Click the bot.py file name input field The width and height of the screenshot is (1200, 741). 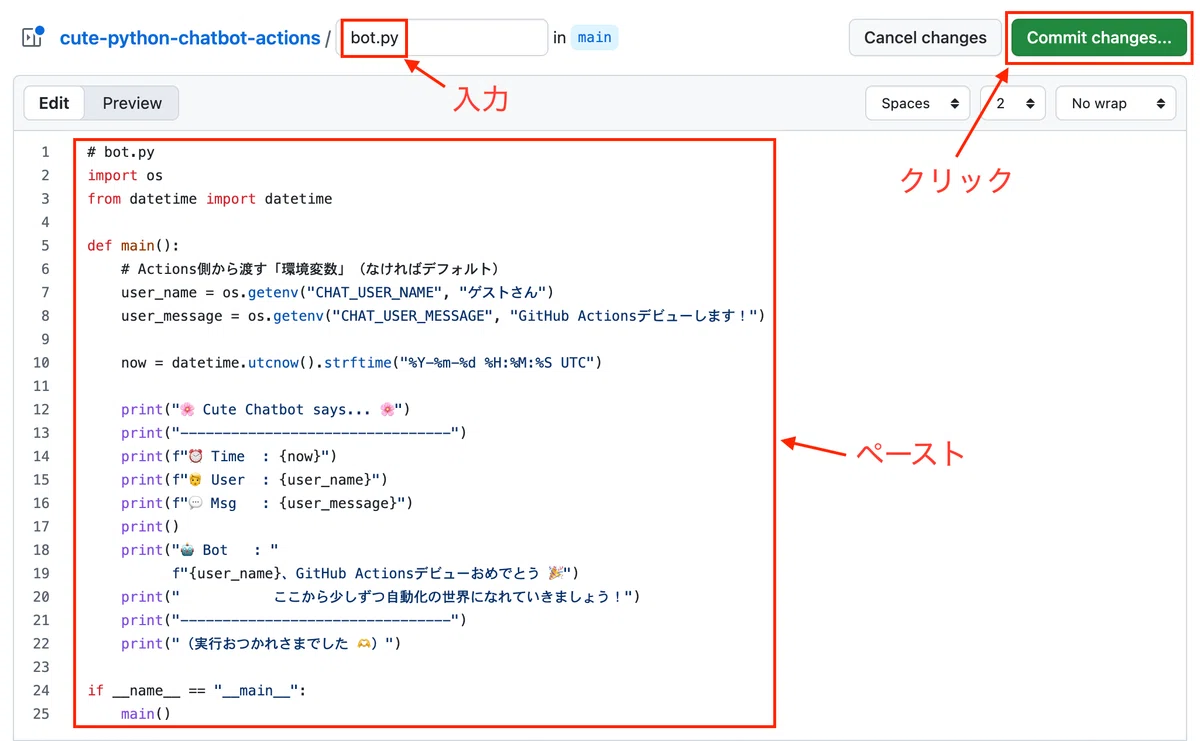pos(444,38)
